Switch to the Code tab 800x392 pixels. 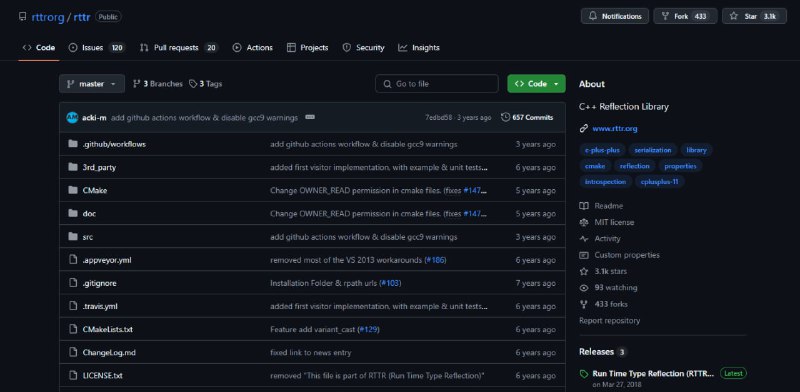39,47
